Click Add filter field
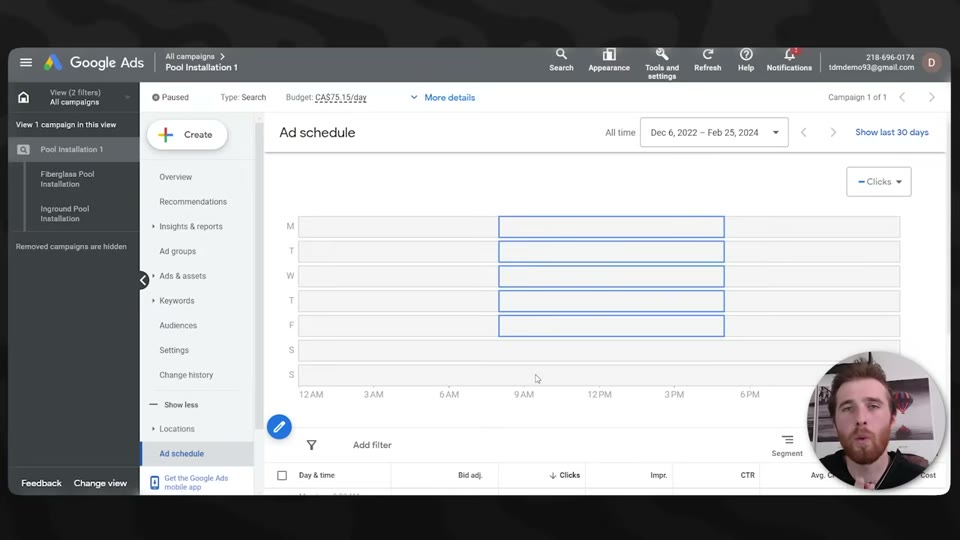The width and height of the screenshot is (960, 540). [x=372, y=445]
